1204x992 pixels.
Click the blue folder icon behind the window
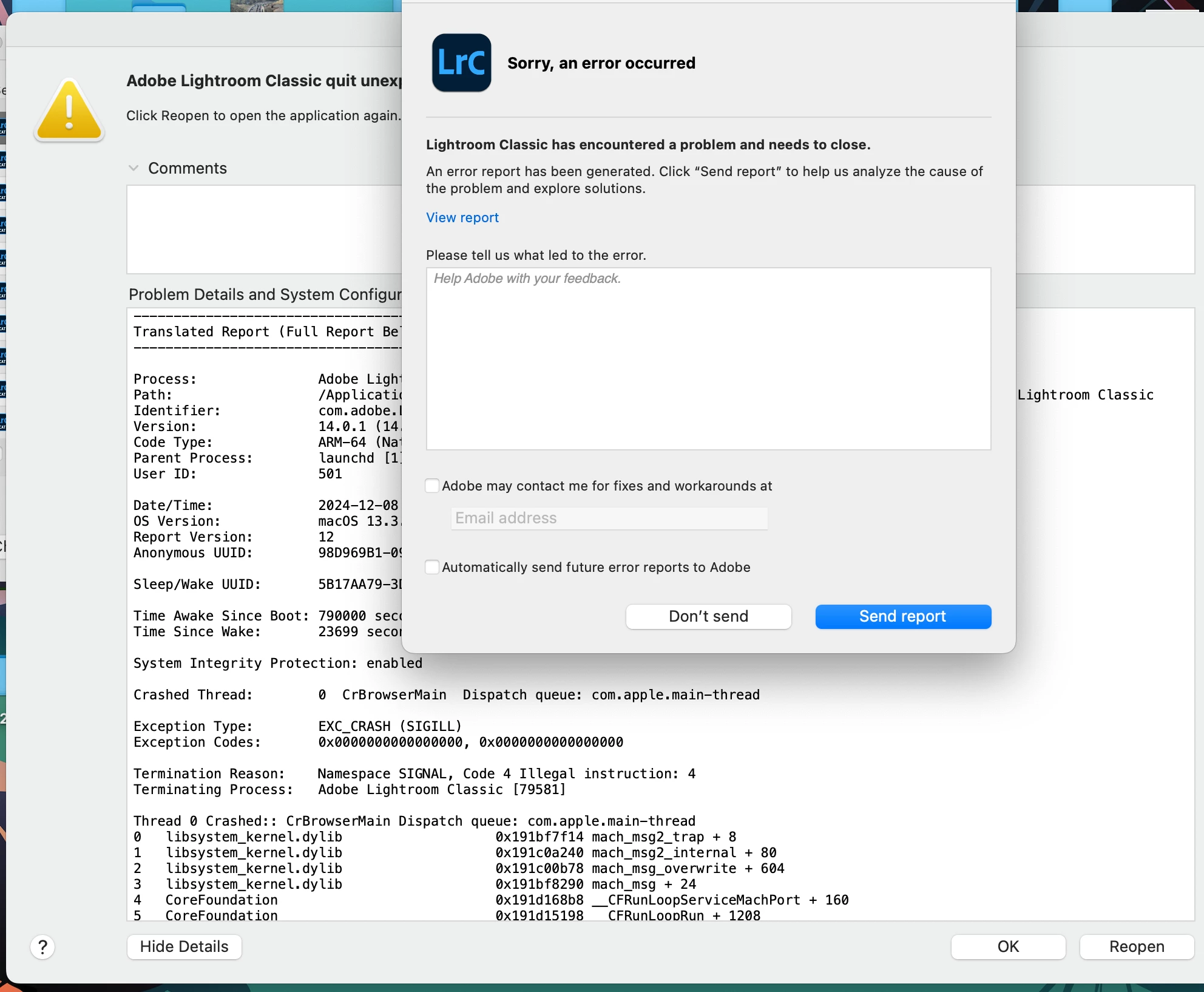click(159, 7)
